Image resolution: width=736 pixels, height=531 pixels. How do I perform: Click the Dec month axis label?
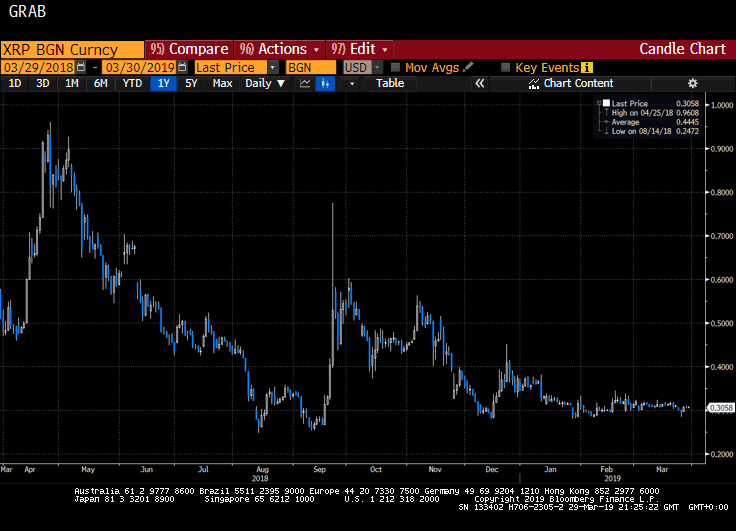coord(491,469)
